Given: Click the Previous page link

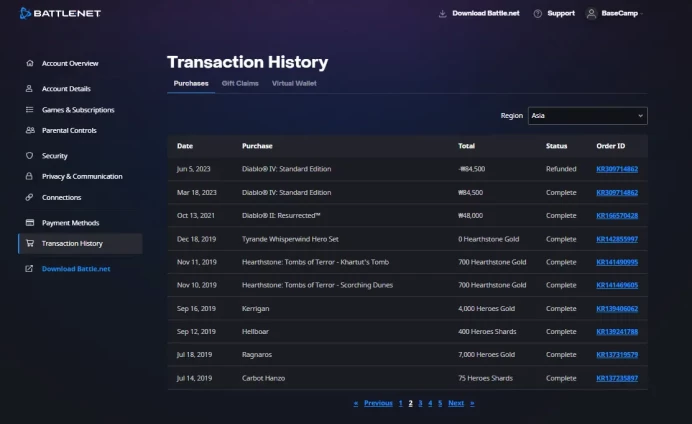Looking at the screenshot, I should coord(378,403).
